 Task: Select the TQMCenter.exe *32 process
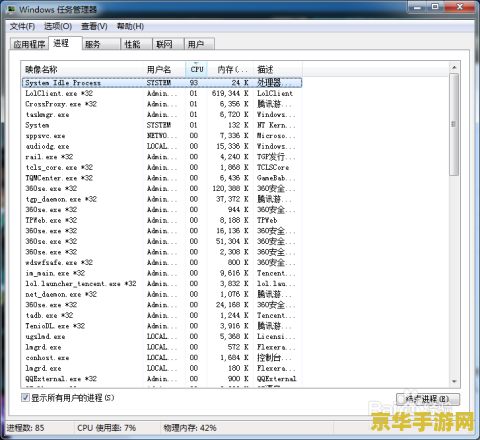click(x=162, y=178)
